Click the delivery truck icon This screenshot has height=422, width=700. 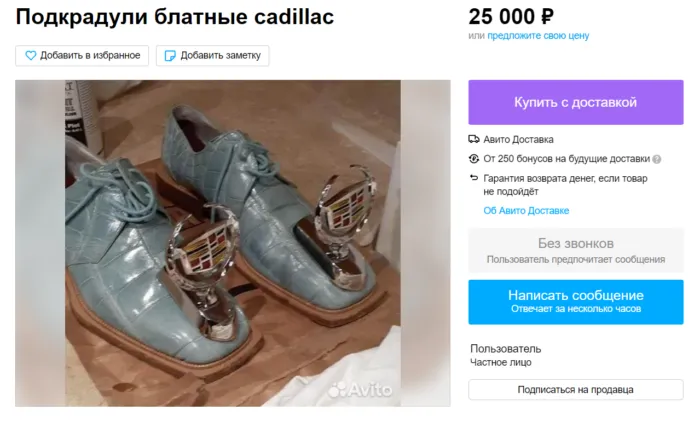(x=474, y=139)
